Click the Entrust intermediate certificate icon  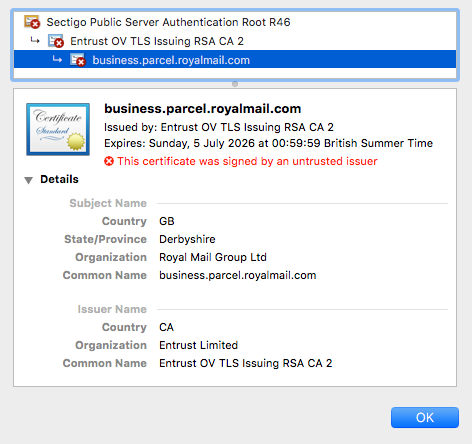click(x=56, y=41)
